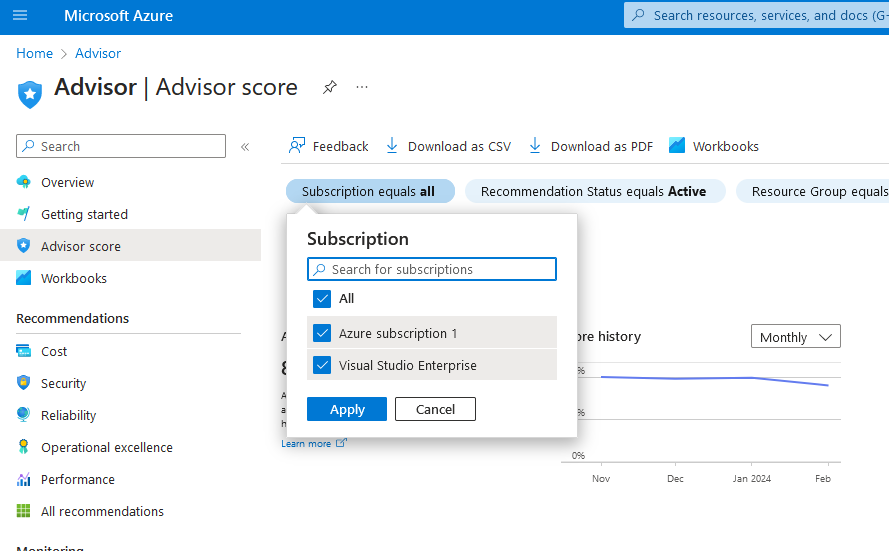Focus the Search for subscriptions field
Viewport: 889px width, 551px height.
(431, 269)
